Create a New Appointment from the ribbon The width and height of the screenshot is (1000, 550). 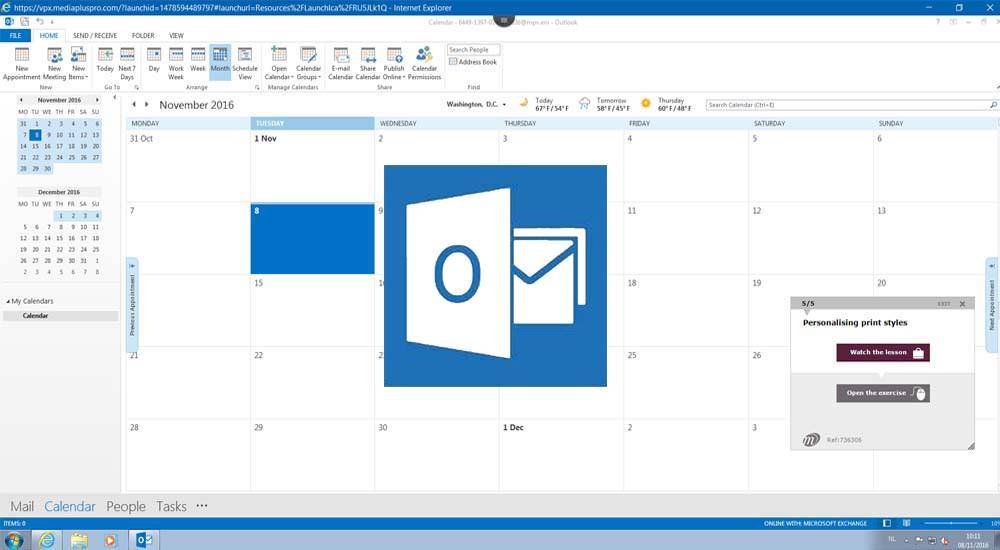pos(21,63)
